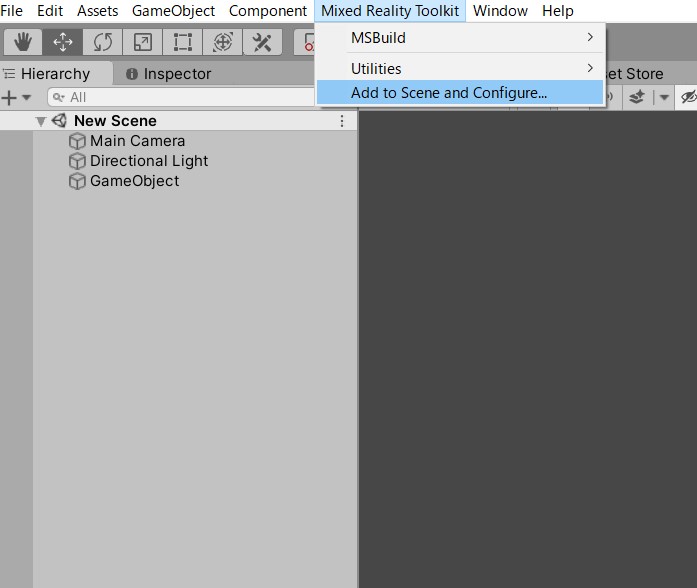
Task: Toggle the scene effects icon
Action: click(x=637, y=96)
